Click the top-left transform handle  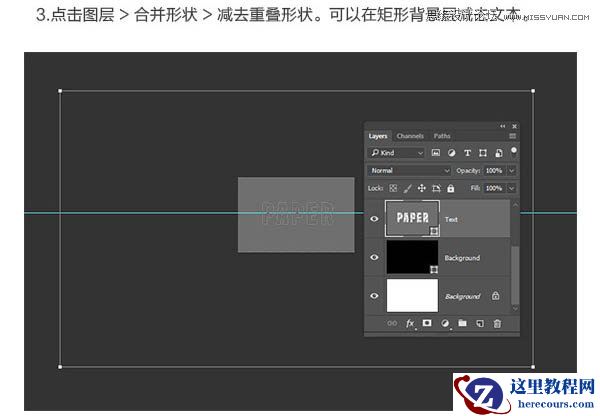[60, 91]
